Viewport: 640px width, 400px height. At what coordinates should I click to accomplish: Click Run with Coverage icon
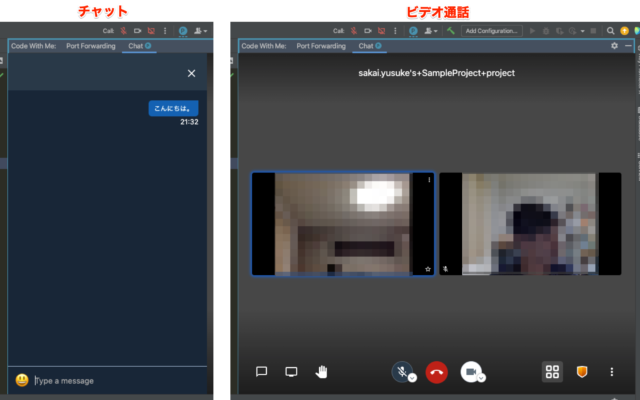coord(560,31)
